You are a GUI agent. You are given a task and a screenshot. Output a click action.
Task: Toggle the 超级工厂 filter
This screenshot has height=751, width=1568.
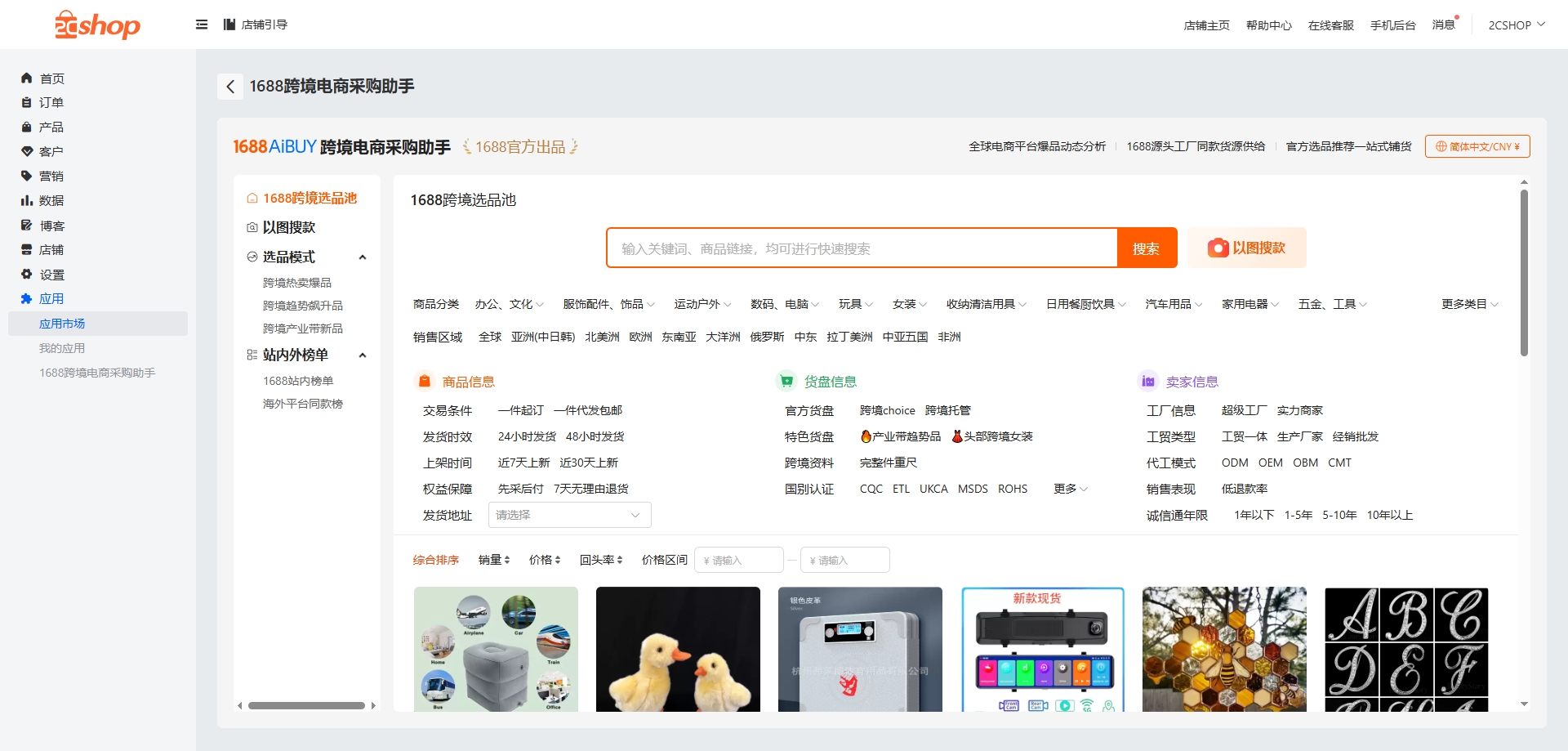[x=1245, y=410]
